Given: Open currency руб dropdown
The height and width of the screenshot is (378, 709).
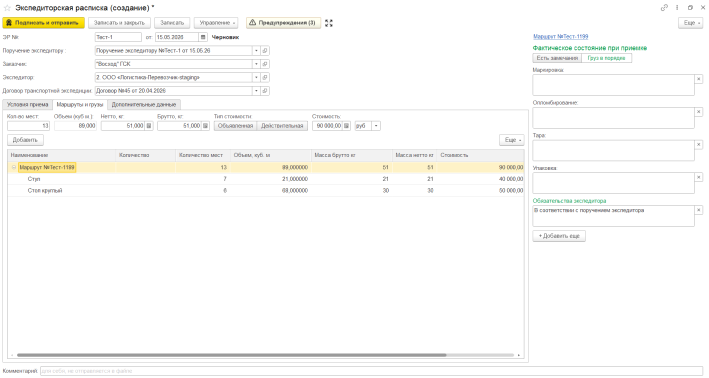Looking at the screenshot, I should pyautogui.click(x=376, y=126).
